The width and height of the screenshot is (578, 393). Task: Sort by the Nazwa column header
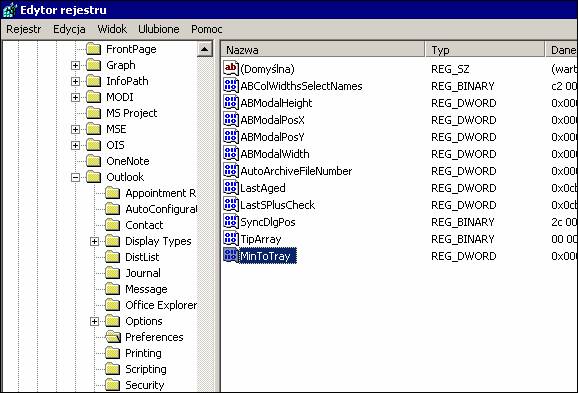pos(323,49)
